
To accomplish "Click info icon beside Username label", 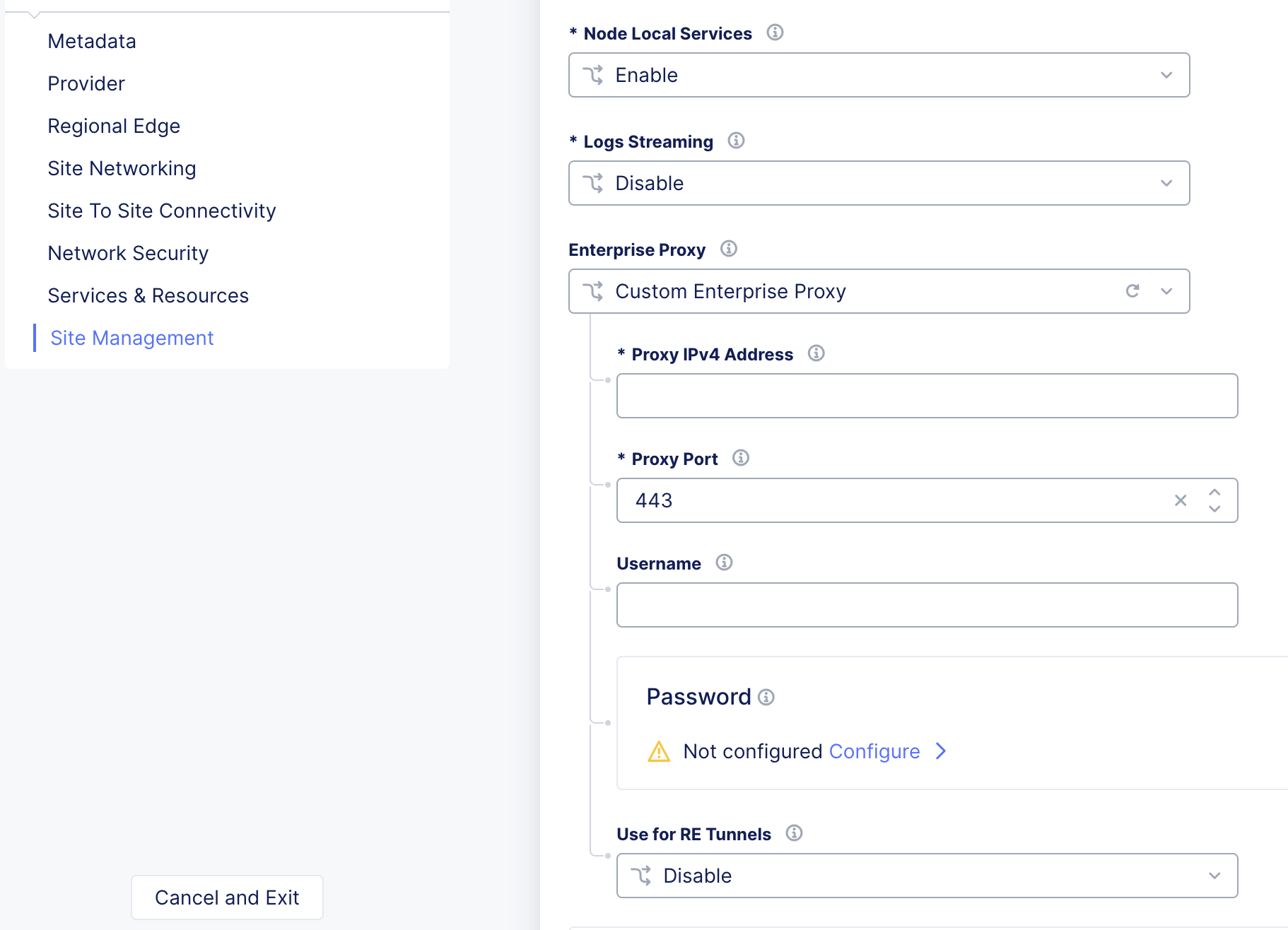I will [x=724, y=563].
